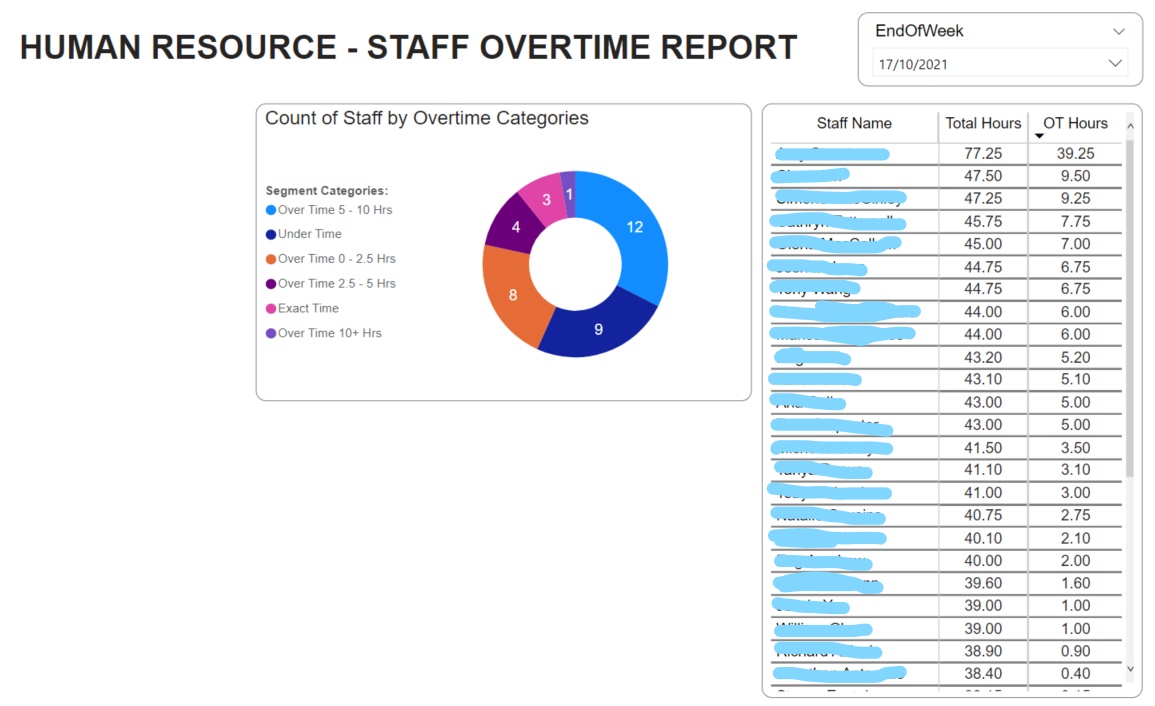Click the 41.50 Total Hours cell
Image resolution: width=1155 pixels, height=706 pixels.
pos(983,447)
